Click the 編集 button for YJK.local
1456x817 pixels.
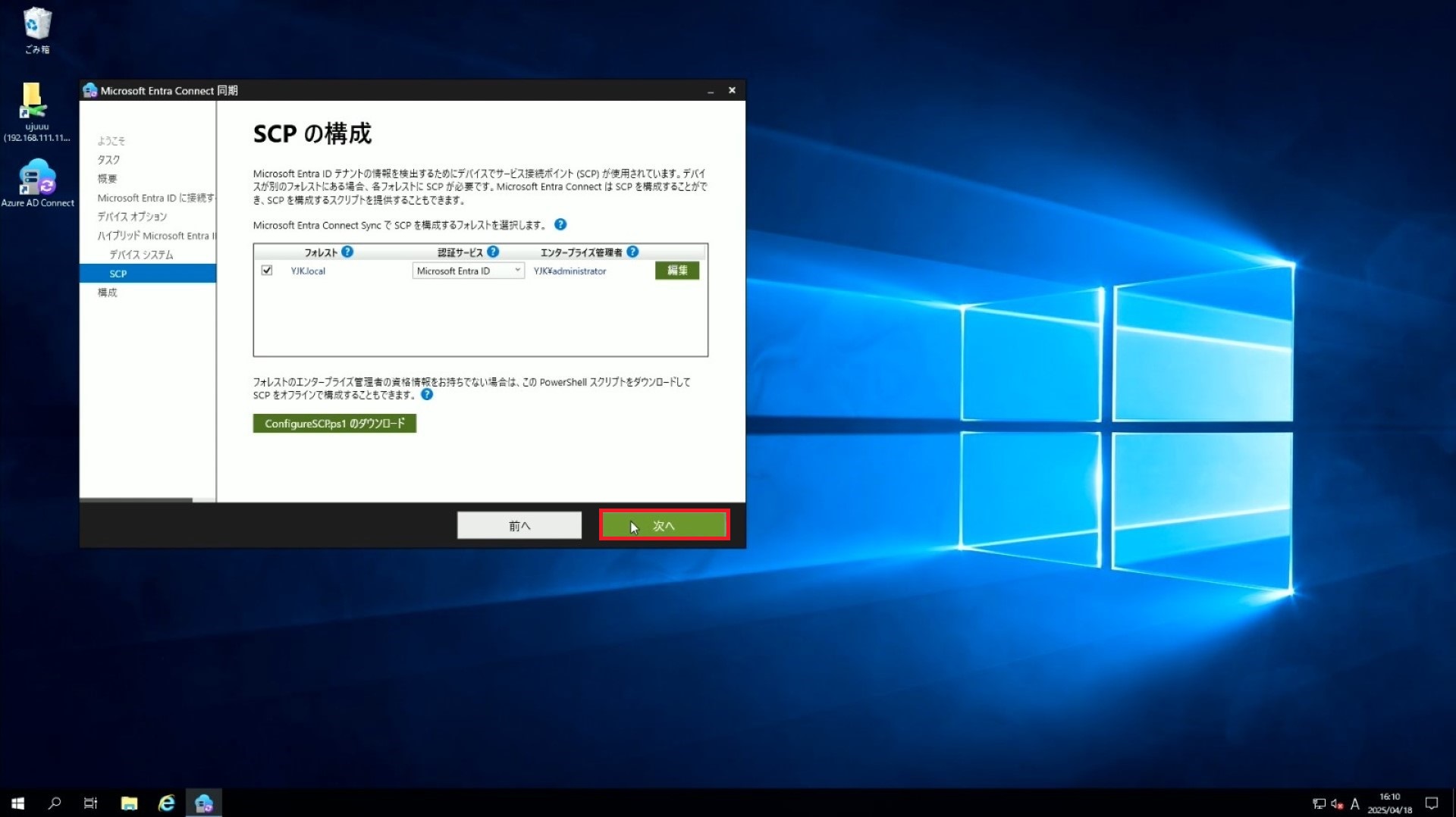tap(677, 271)
